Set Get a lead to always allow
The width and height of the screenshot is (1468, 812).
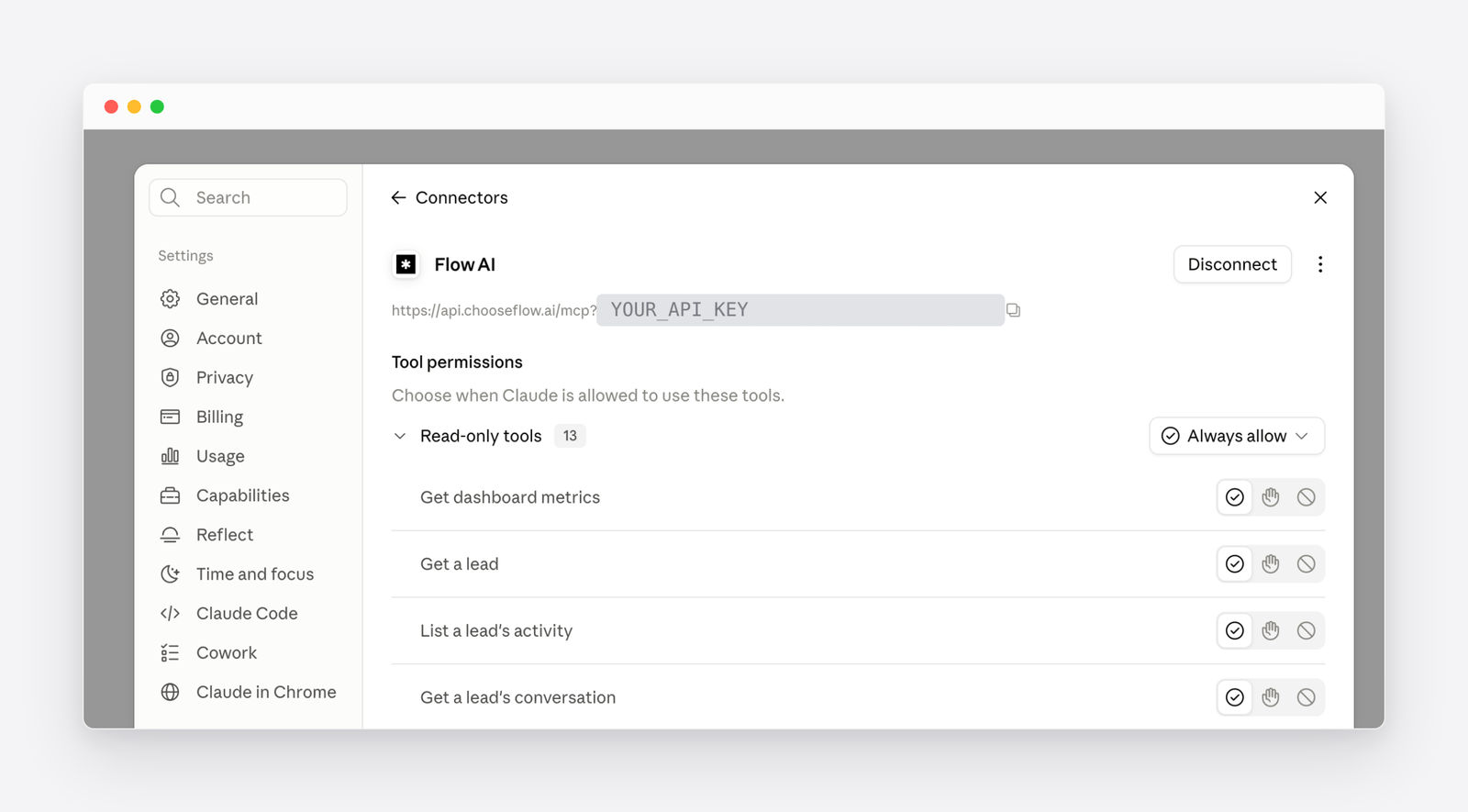(1235, 564)
